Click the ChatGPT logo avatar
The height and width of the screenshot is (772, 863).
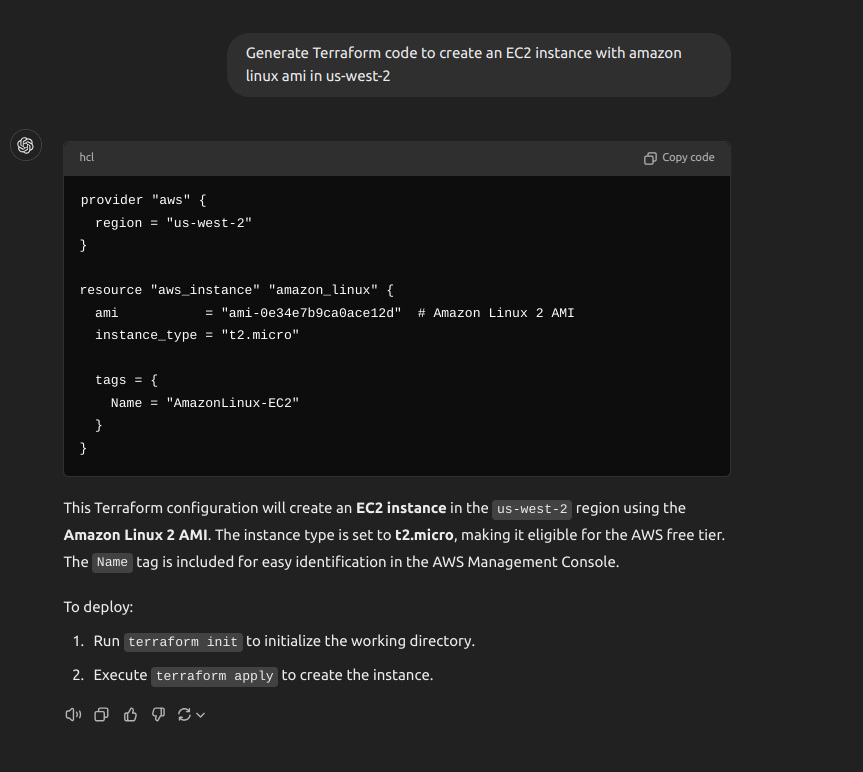click(26, 145)
